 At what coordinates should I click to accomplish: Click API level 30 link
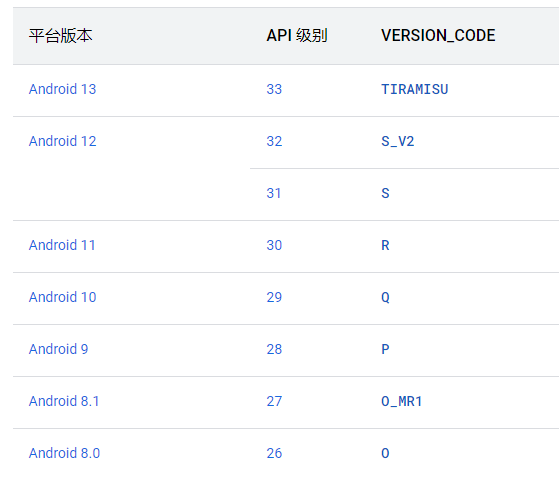(274, 245)
